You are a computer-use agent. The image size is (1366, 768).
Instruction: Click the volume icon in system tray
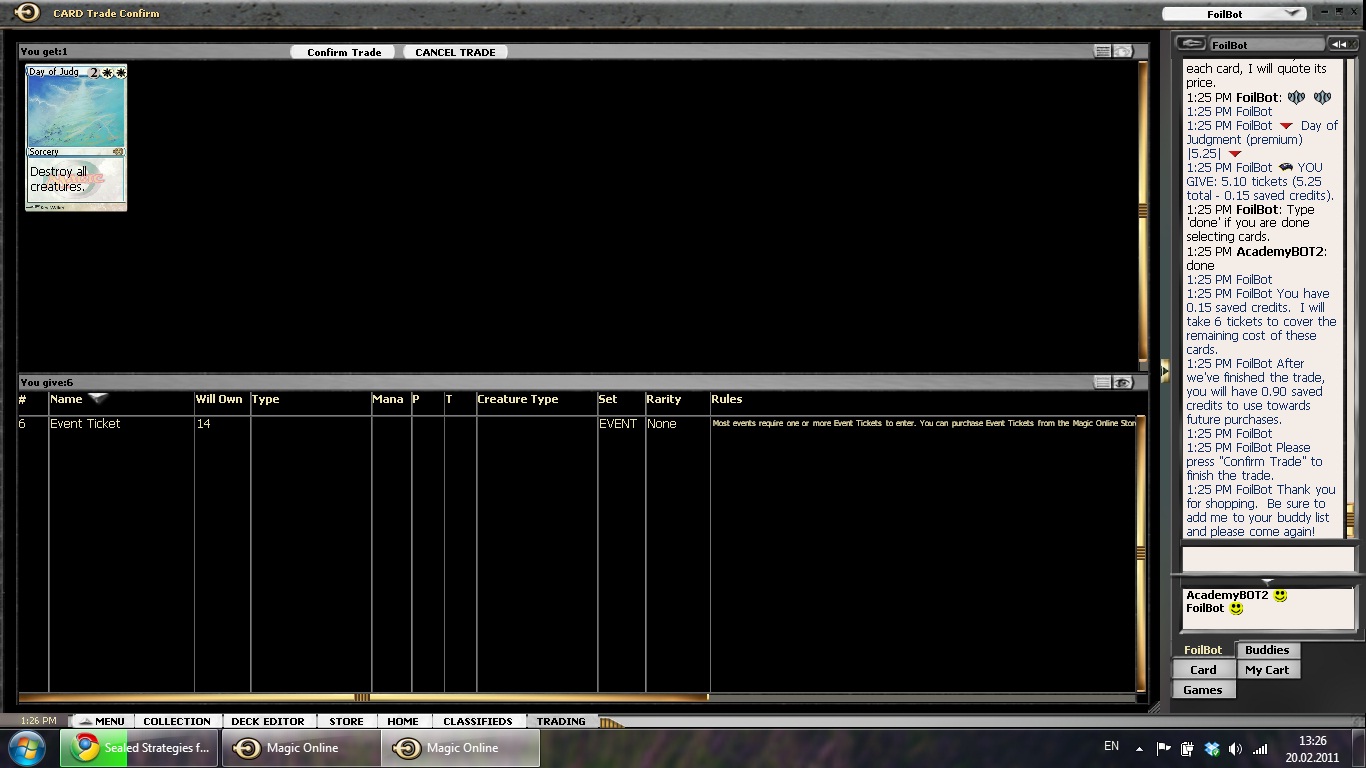pos(1235,748)
